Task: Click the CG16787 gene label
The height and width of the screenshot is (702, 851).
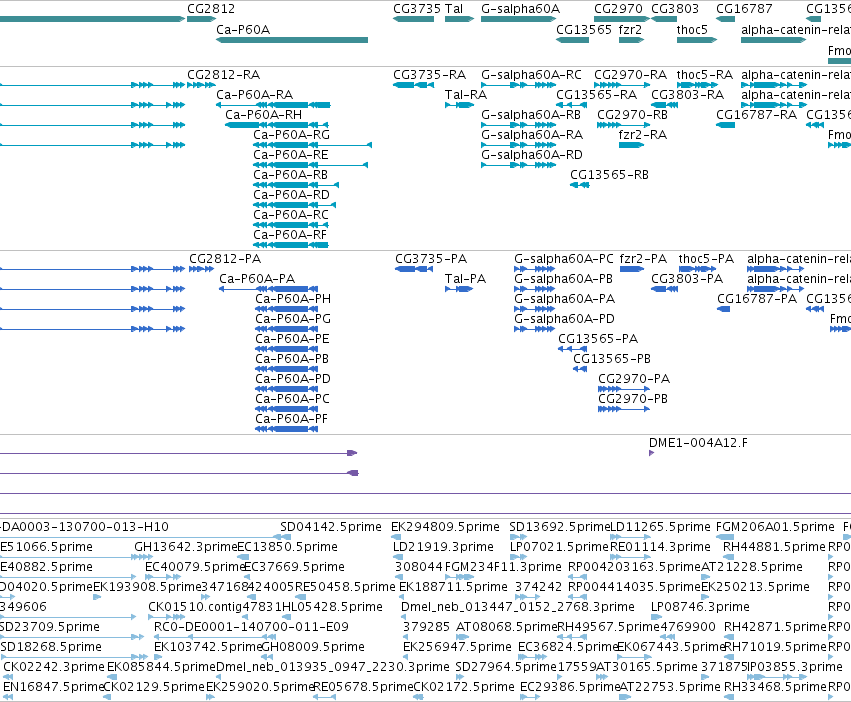Action: tap(744, 9)
